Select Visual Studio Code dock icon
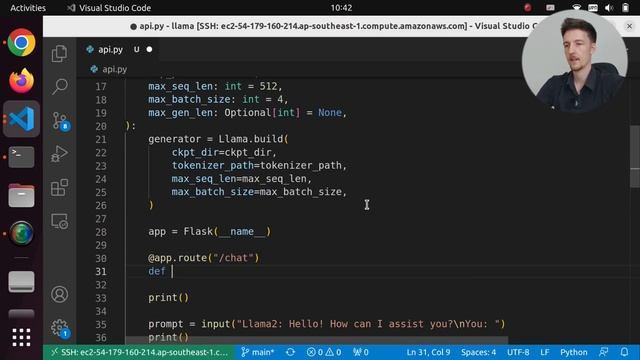The width and height of the screenshot is (640, 360). pos(21,119)
